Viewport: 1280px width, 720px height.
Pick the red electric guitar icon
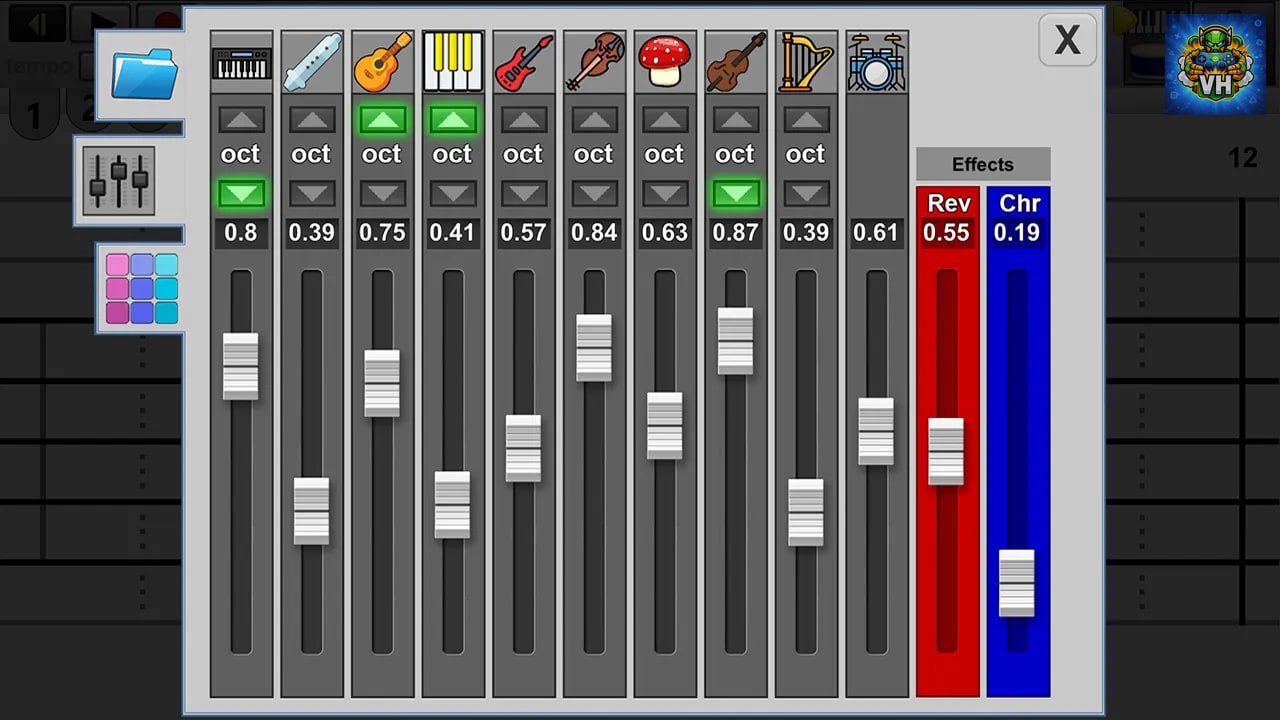[524, 62]
